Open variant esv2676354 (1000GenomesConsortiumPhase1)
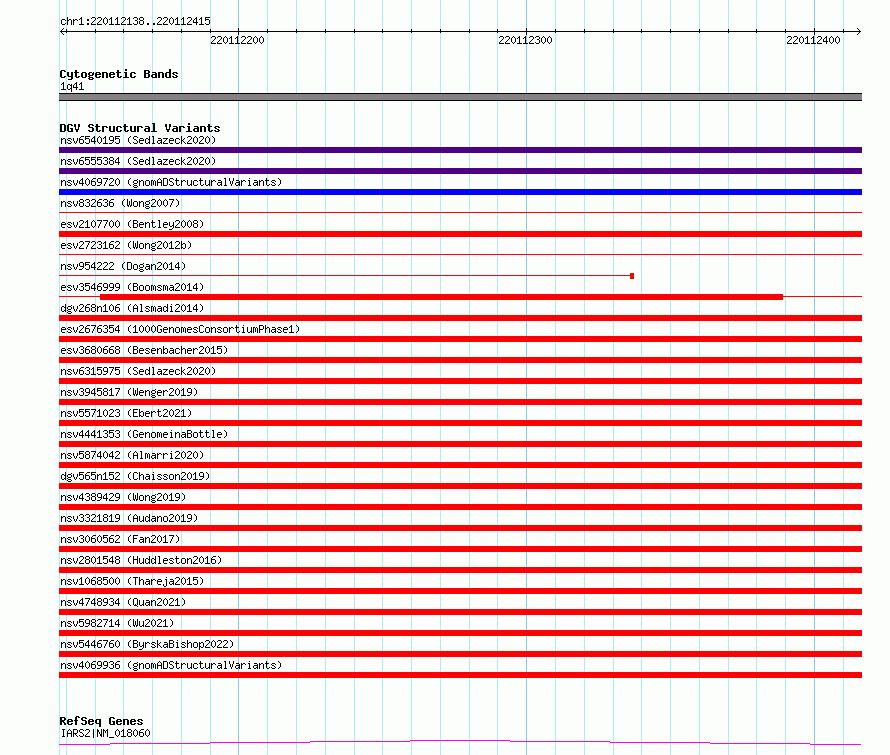The width and height of the screenshot is (890, 755). [180, 329]
